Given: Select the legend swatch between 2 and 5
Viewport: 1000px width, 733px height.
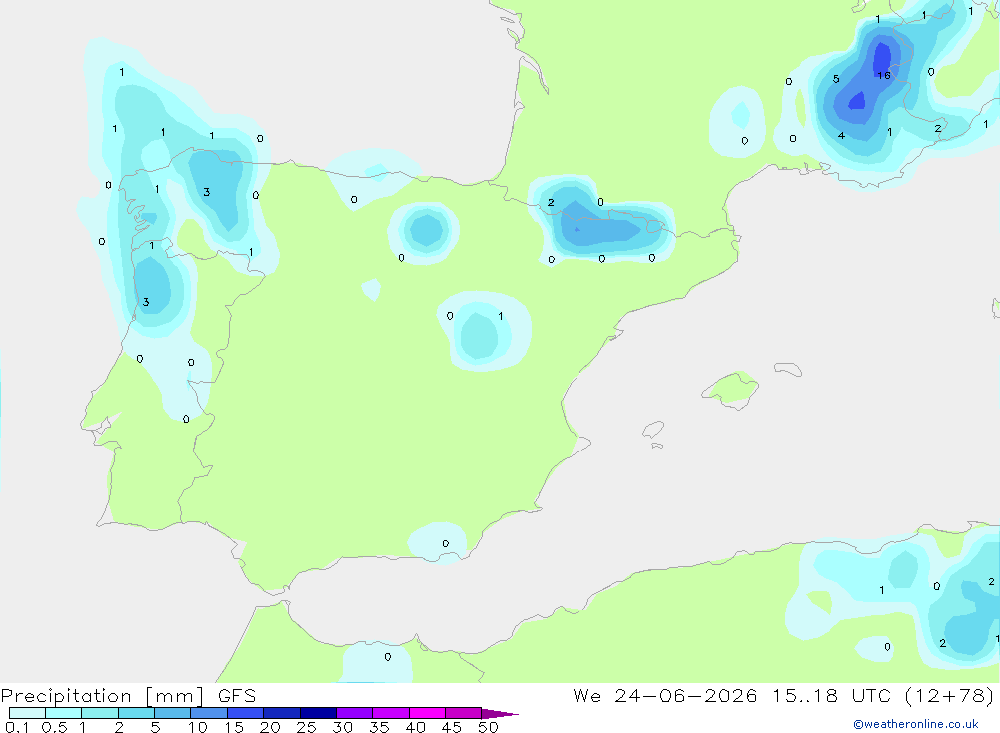Looking at the screenshot, I should click(x=136, y=713).
